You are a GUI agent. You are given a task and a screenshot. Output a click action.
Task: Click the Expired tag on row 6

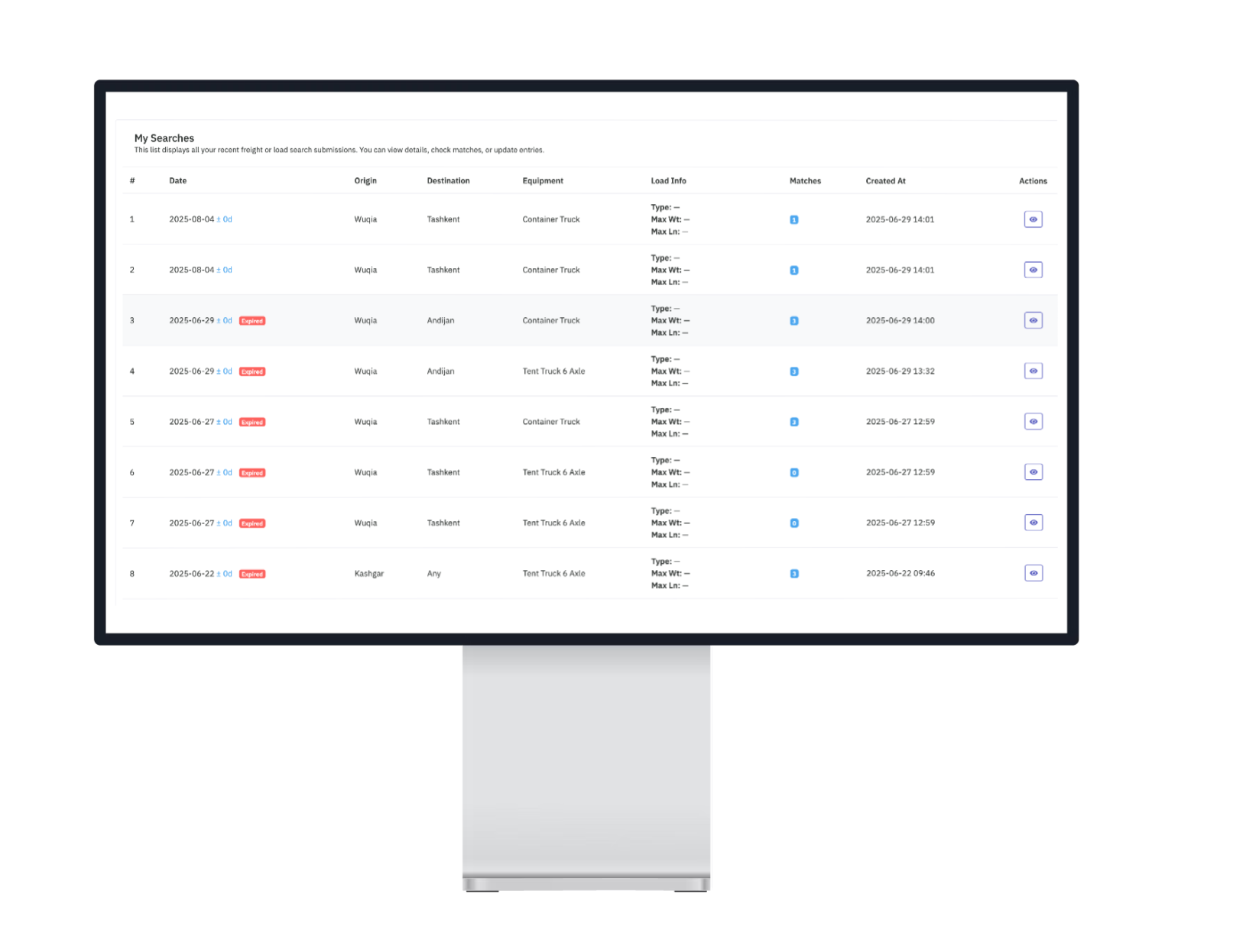pyautogui.click(x=252, y=473)
